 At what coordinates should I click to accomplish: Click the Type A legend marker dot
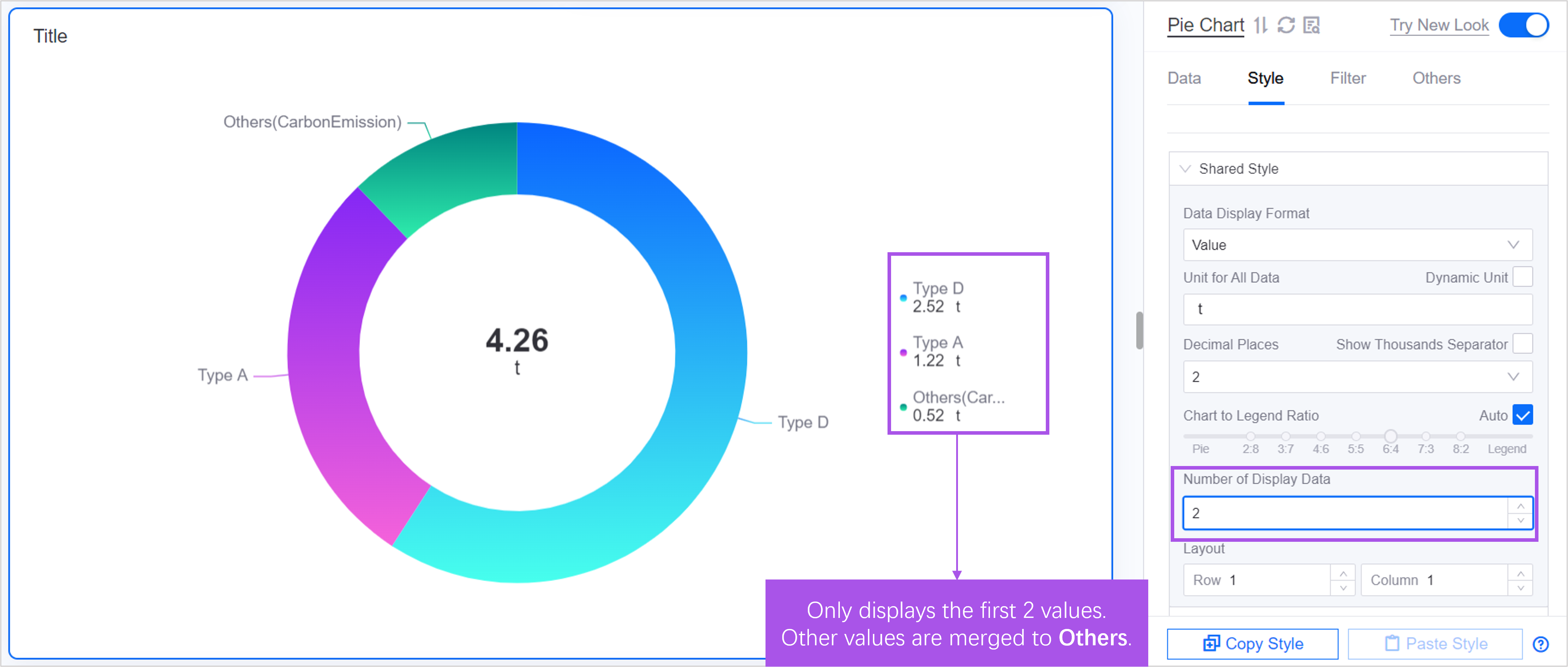pyautogui.click(x=903, y=353)
